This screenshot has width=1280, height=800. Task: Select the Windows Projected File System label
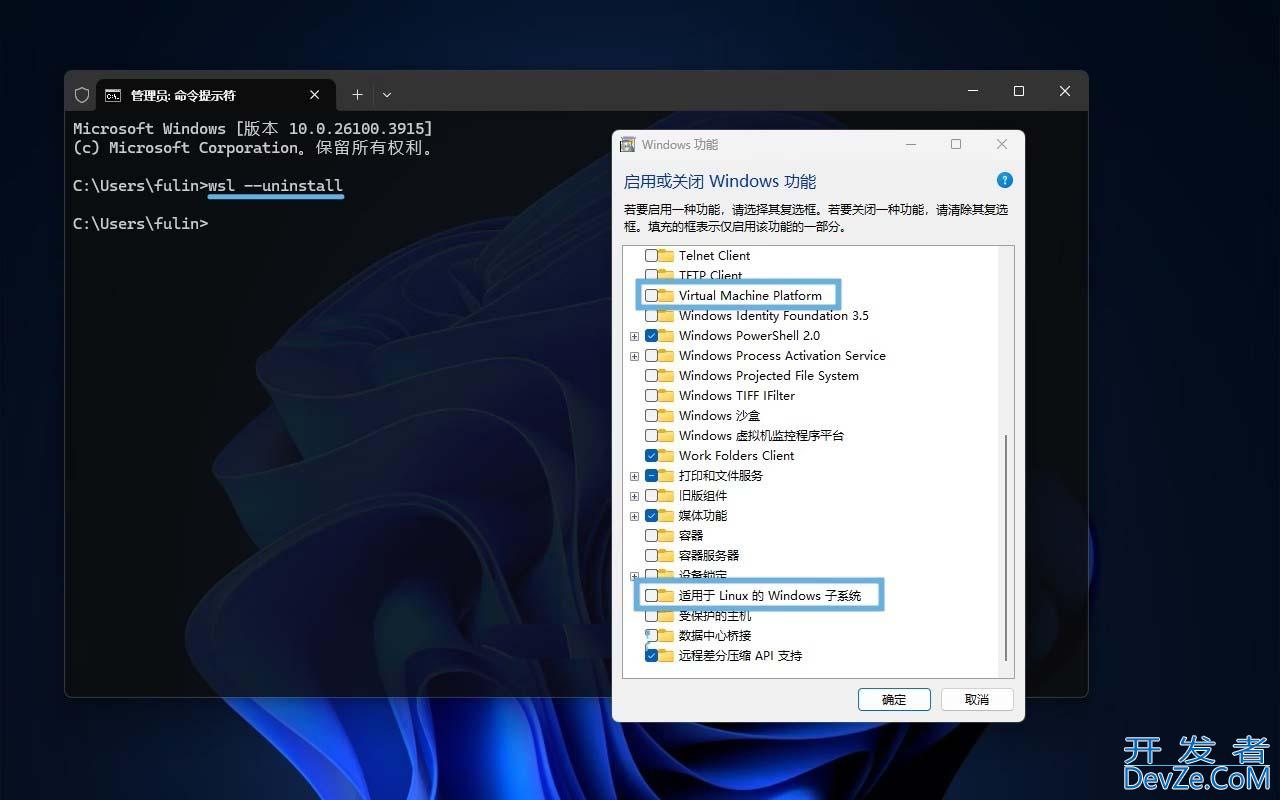click(769, 376)
